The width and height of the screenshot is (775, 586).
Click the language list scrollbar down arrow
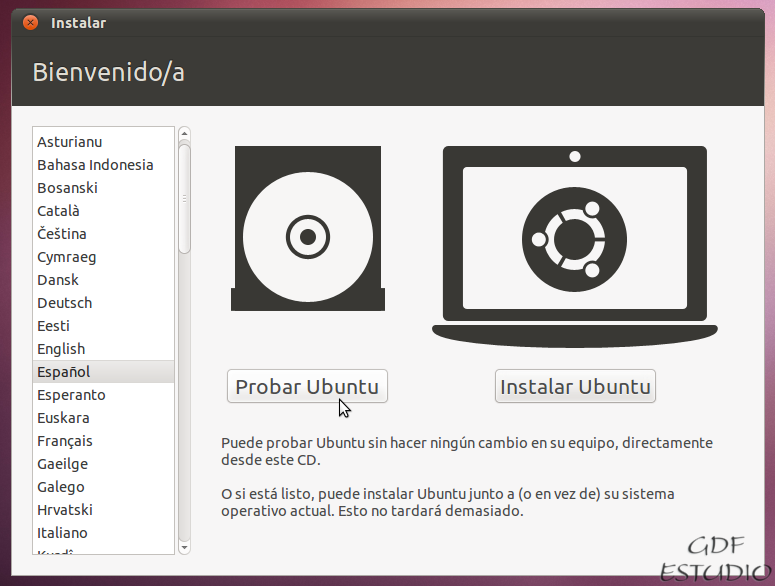tap(184, 547)
